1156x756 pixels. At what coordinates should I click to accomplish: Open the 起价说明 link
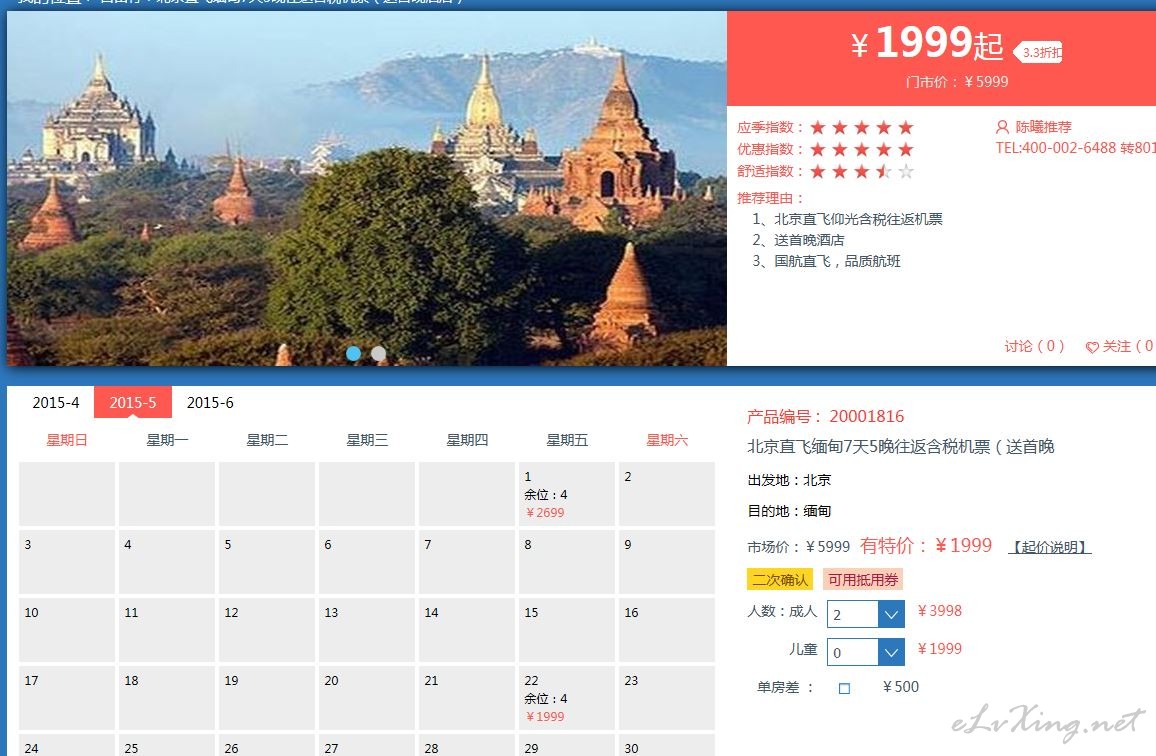[x=1049, y=547]
